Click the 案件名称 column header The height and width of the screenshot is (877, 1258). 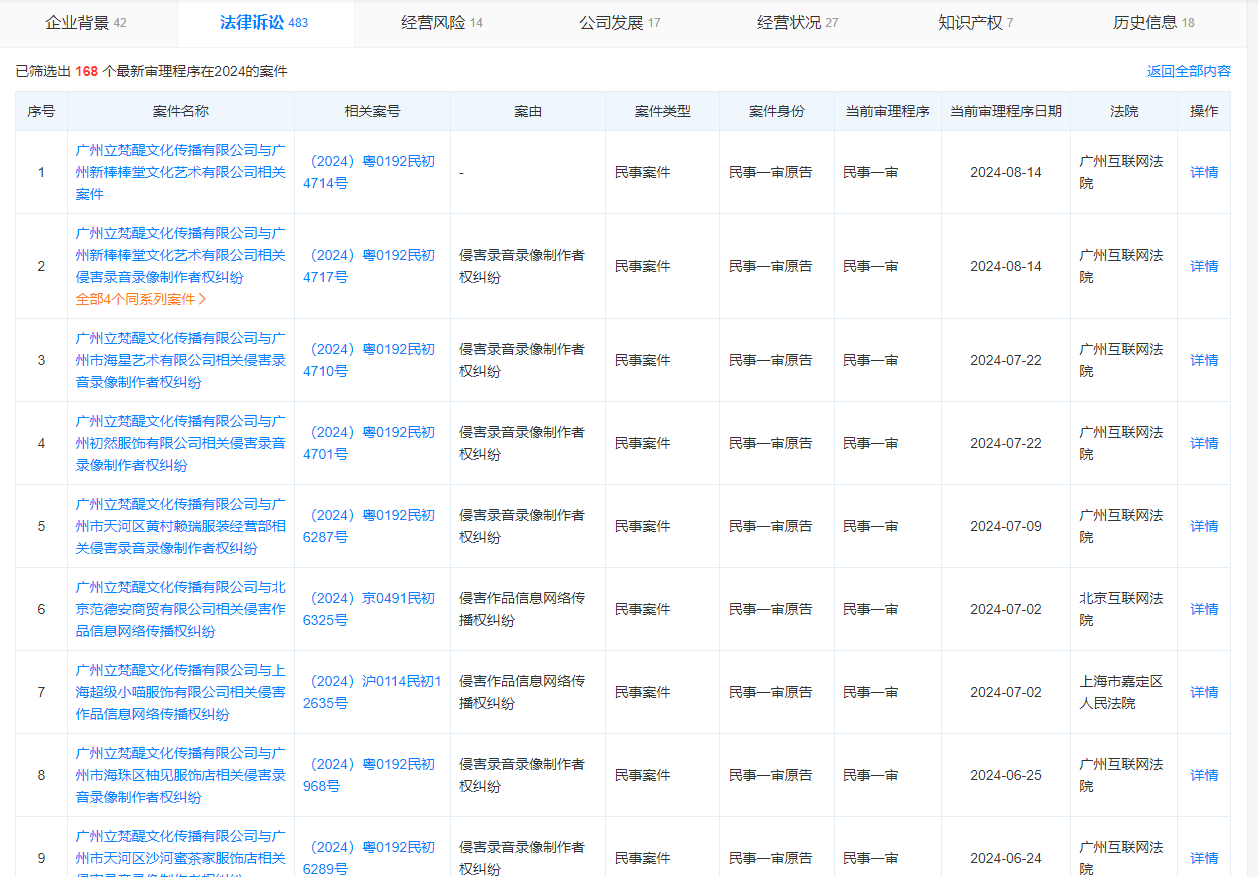tap(181, 112)
